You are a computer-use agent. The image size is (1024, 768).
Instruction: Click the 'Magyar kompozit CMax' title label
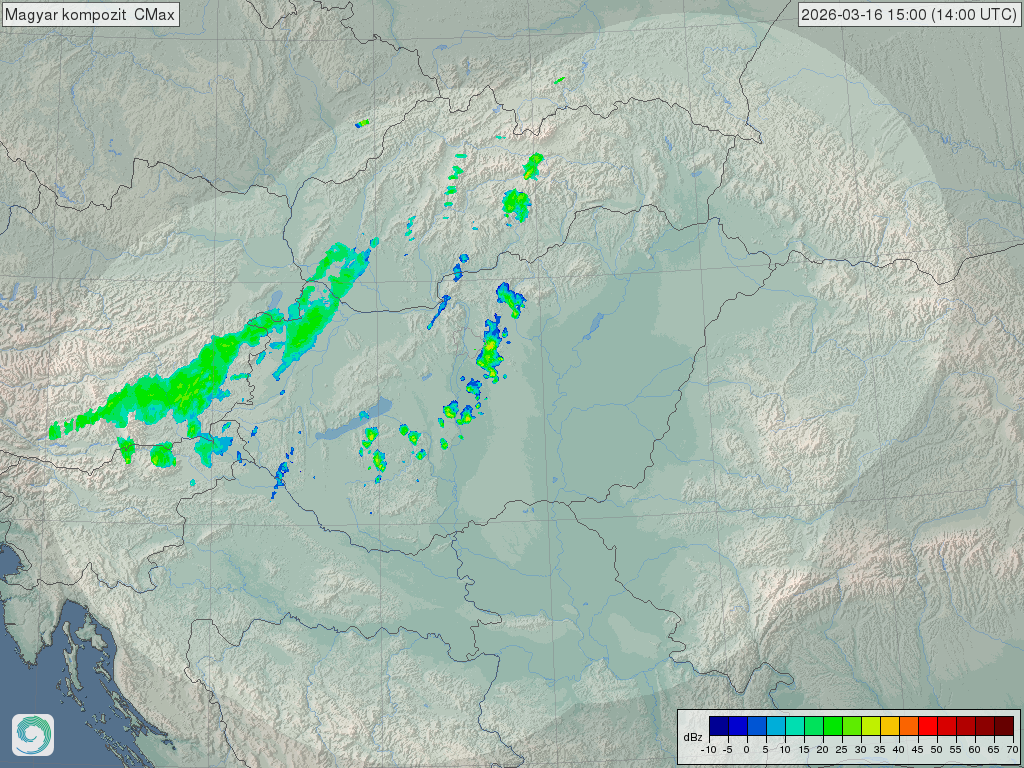(x=90, y=14)
